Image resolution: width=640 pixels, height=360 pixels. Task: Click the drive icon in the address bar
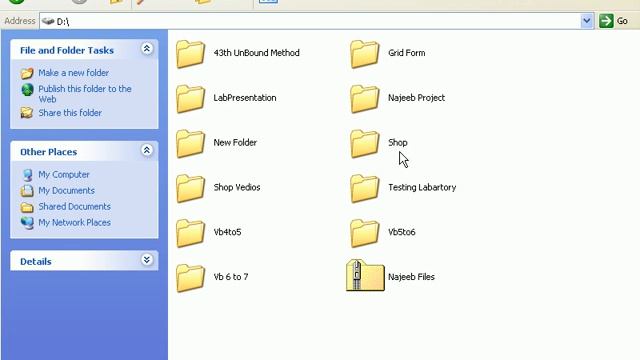click(x=48, y=21)
